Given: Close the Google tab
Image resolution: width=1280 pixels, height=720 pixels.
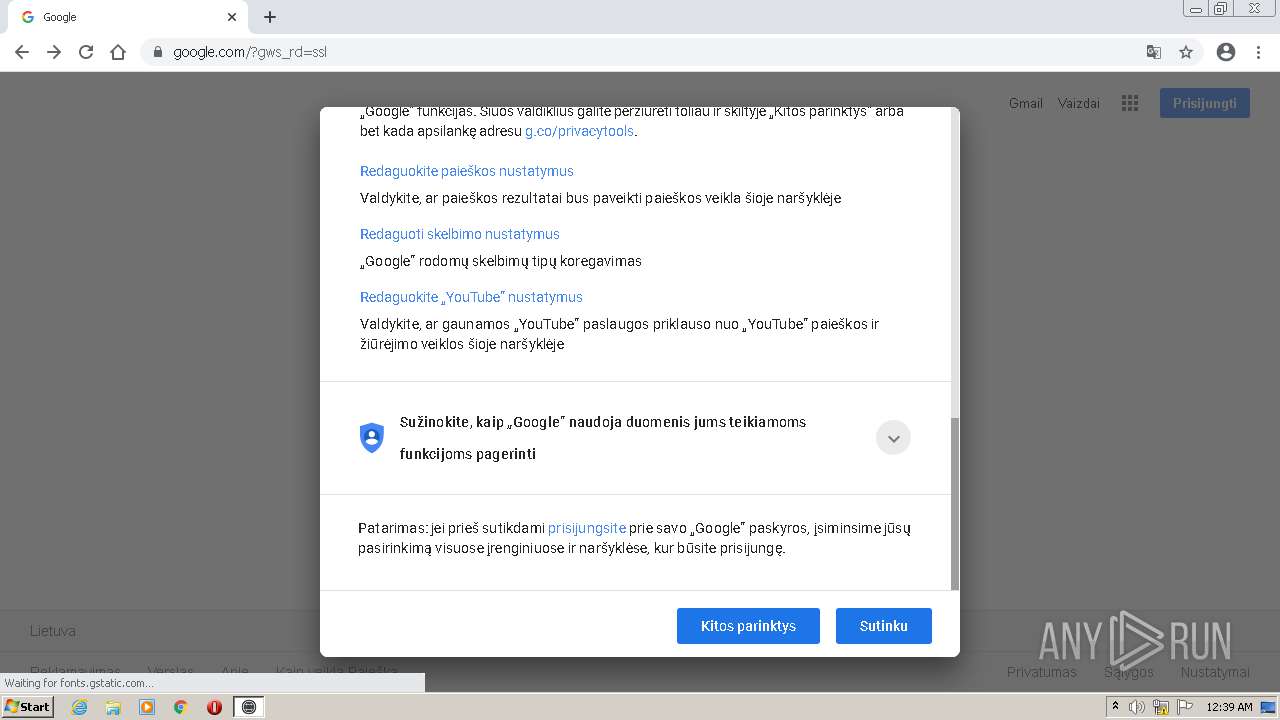Looking at the screenshot, I should click(232, 17).
